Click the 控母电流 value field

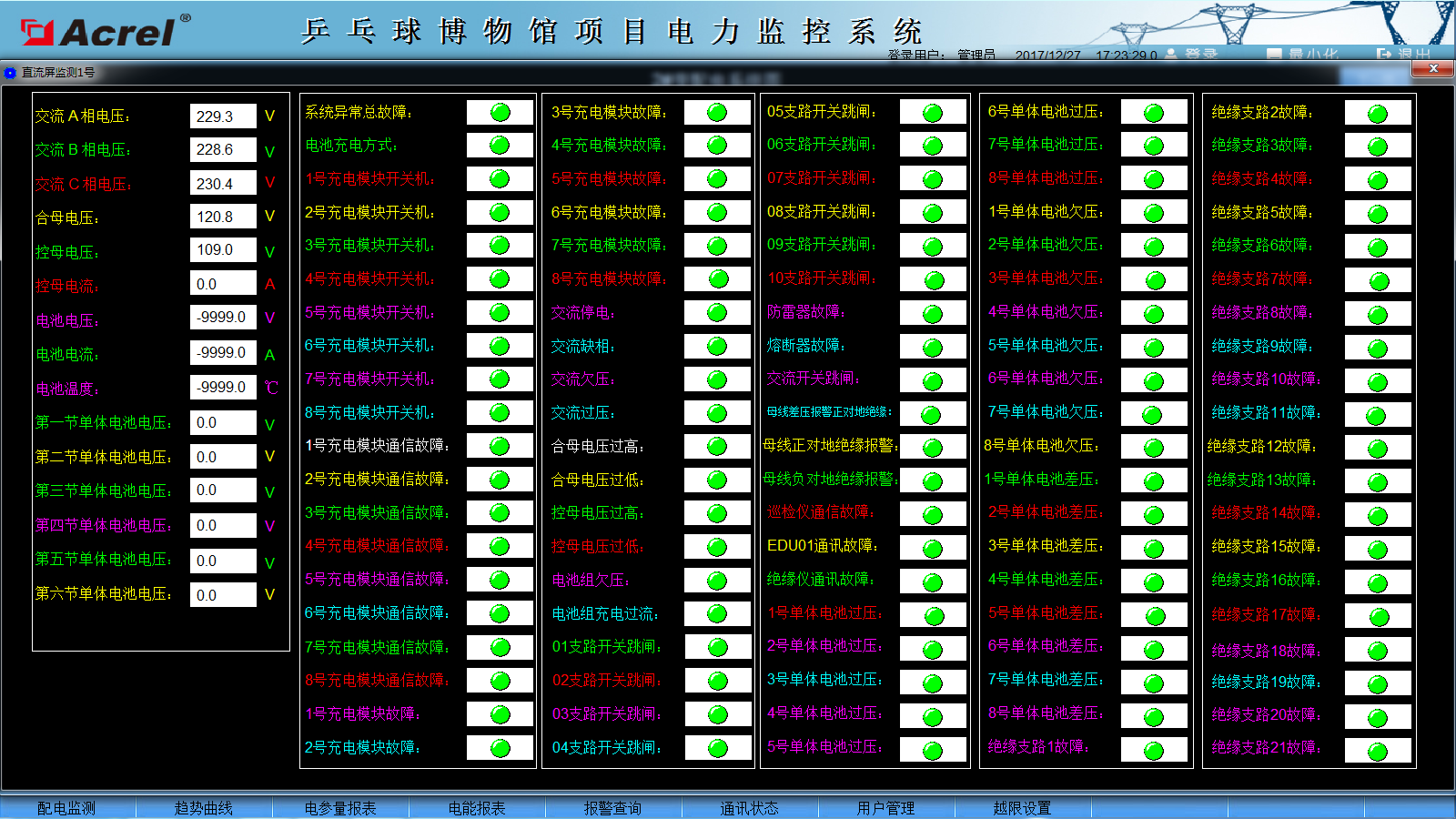pos(223,283)
